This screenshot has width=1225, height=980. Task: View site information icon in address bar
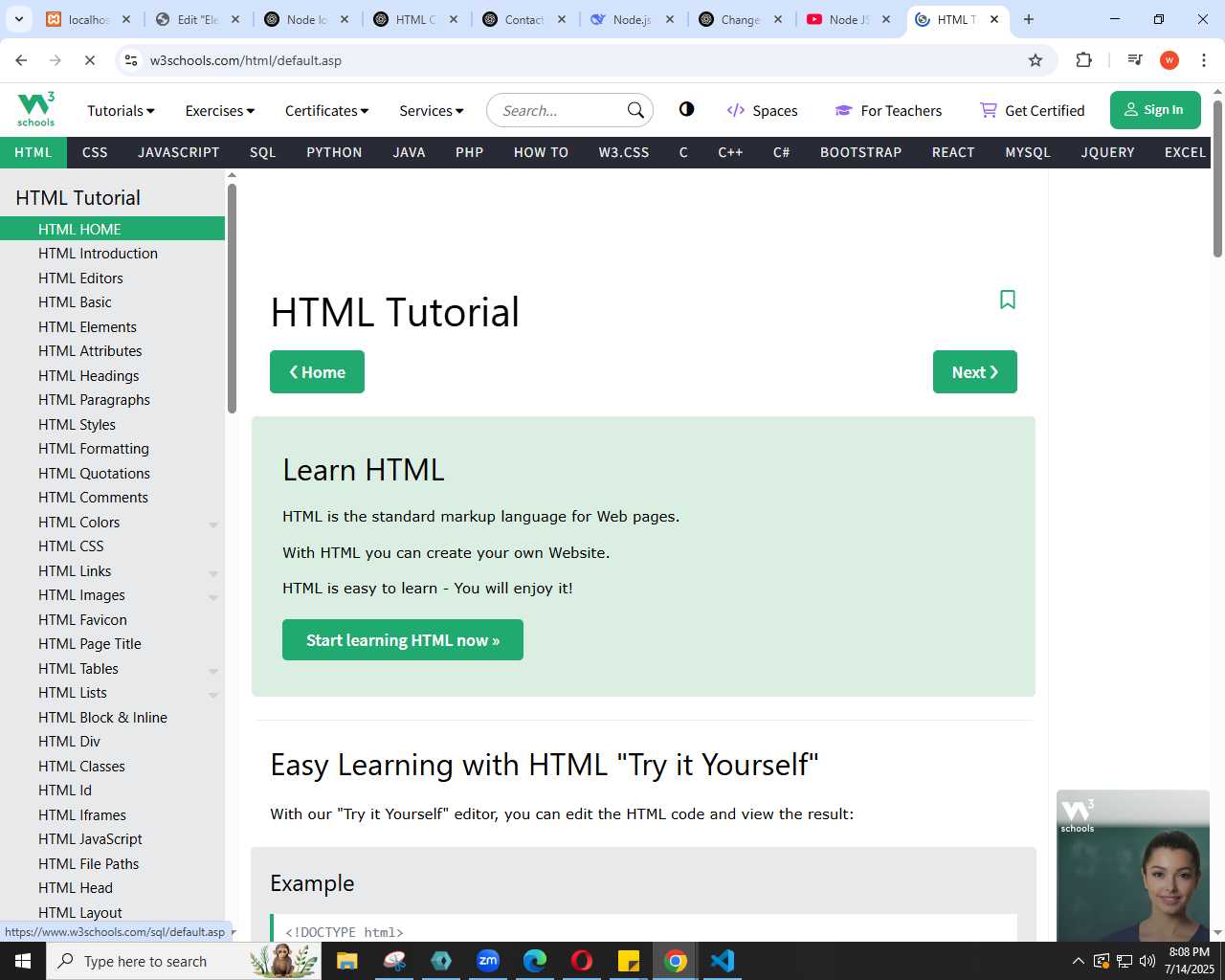(x=131, y=60)
